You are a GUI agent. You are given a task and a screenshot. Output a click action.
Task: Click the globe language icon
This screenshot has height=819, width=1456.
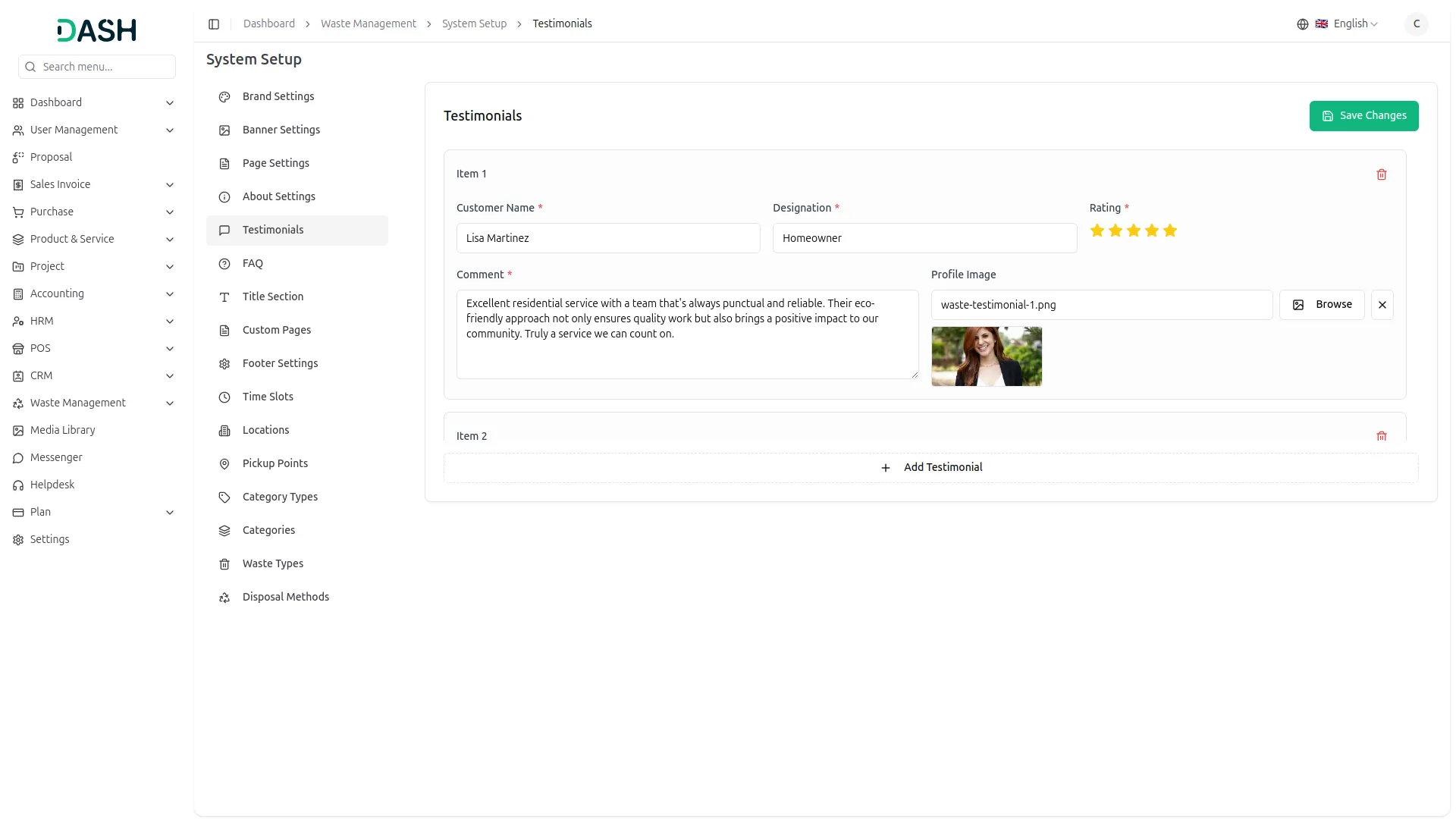coord(1302,24)
